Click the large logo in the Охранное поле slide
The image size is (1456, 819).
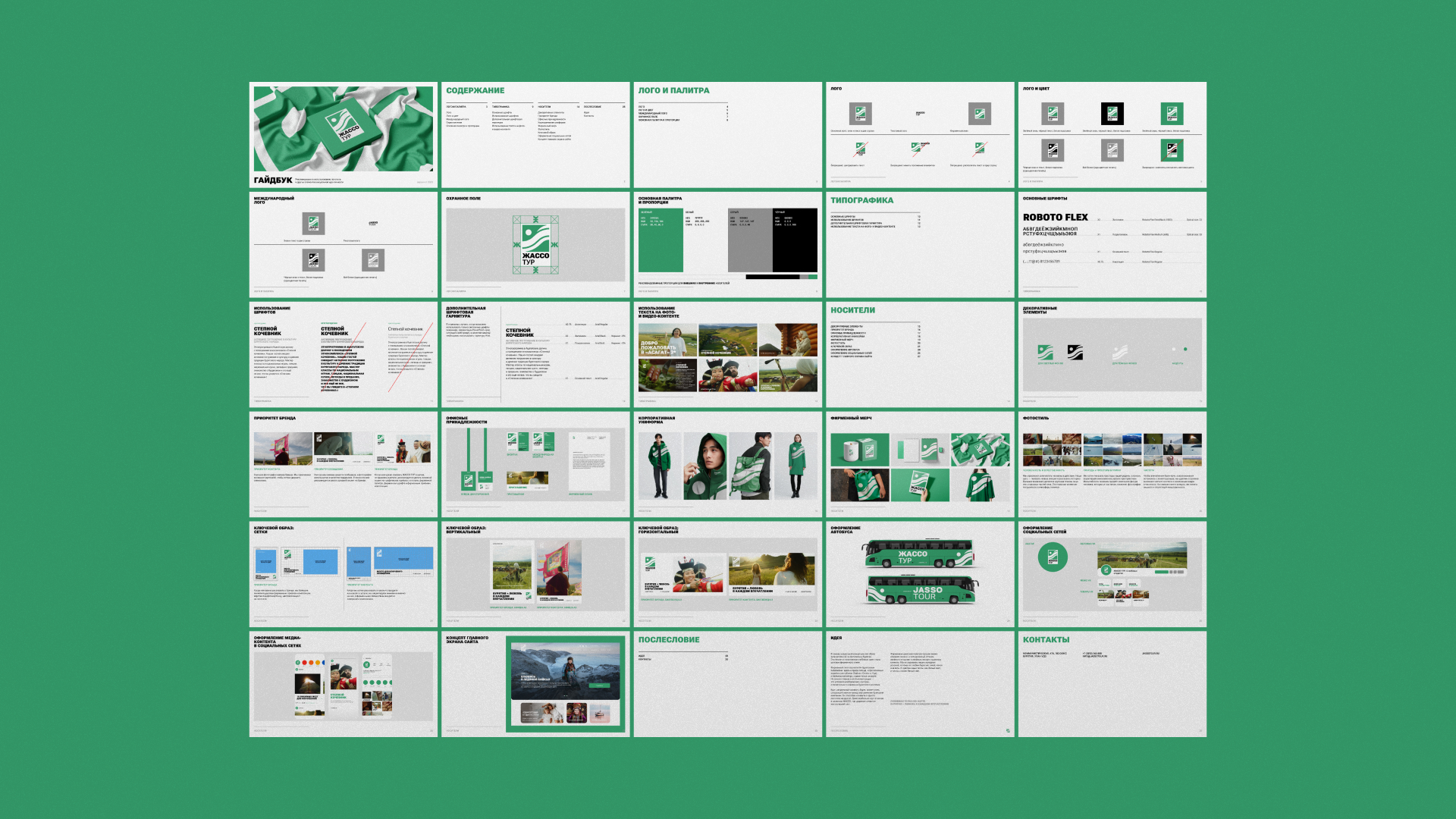tap(535, 244)
